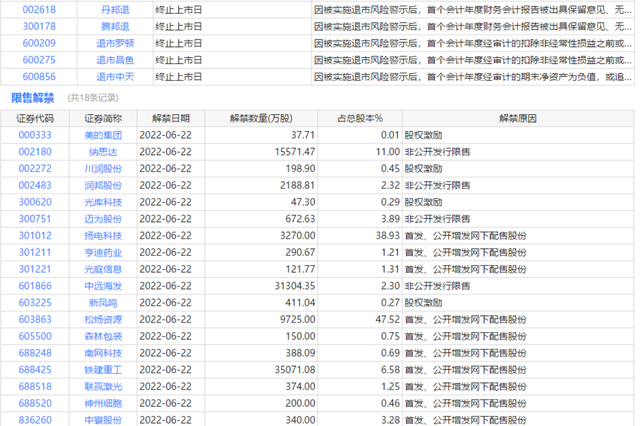Screen dimensions: 640x426
Task: Select share percentage value 38.93
Action: click(x=388, y=235)
